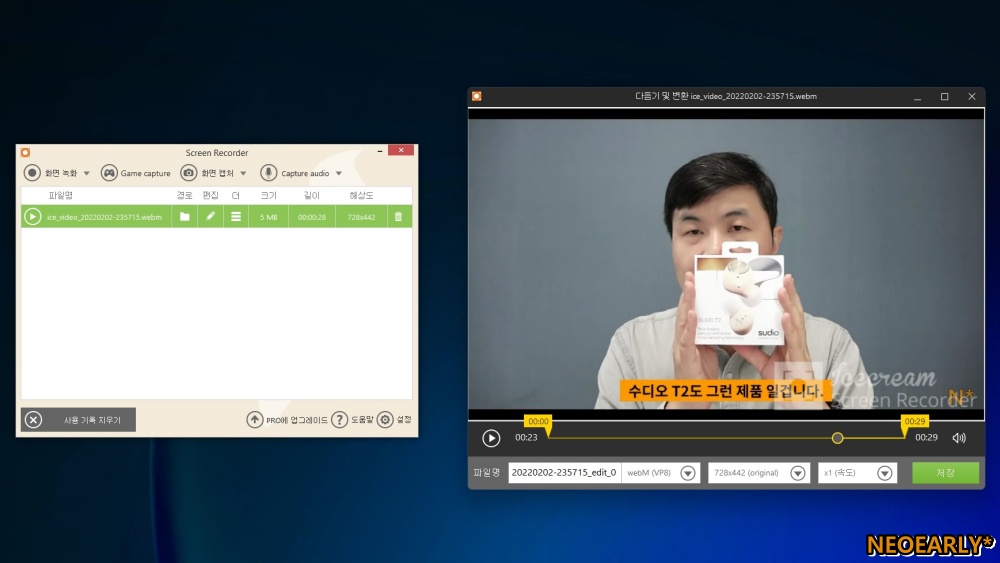Click the pencil edit icon for the video

[210, 217]
